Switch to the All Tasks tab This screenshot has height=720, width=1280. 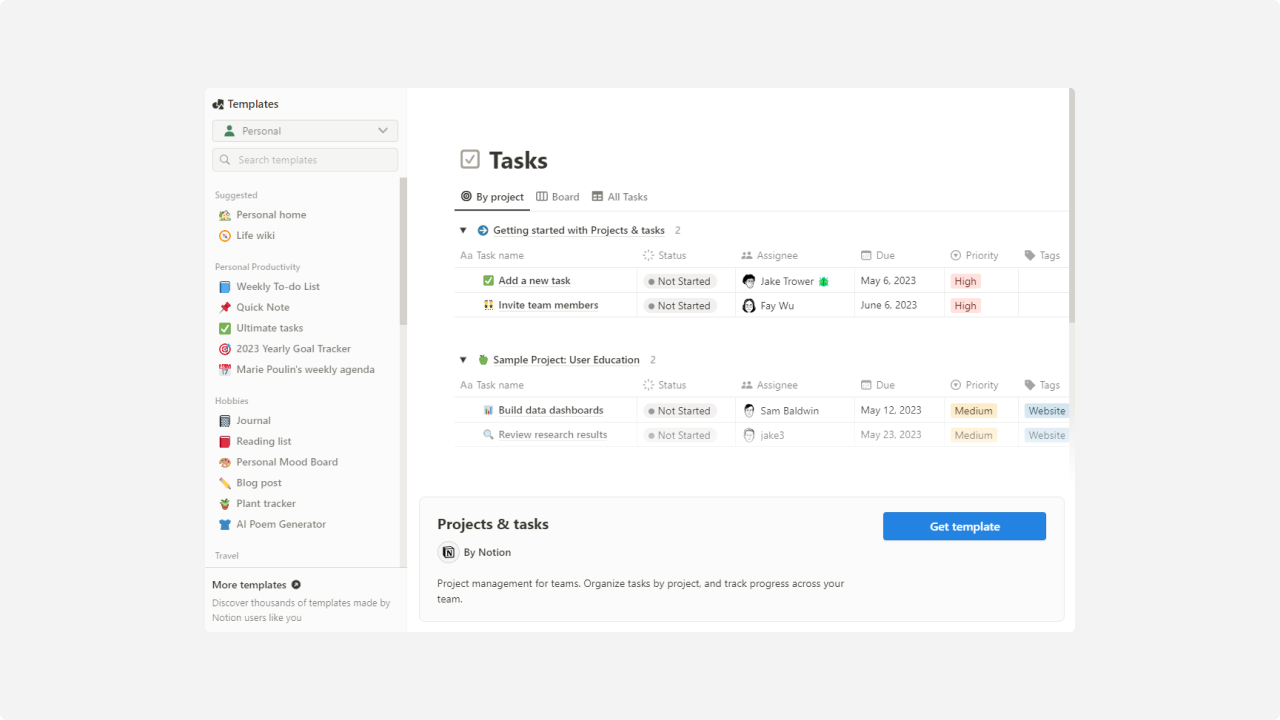point(619,197)
